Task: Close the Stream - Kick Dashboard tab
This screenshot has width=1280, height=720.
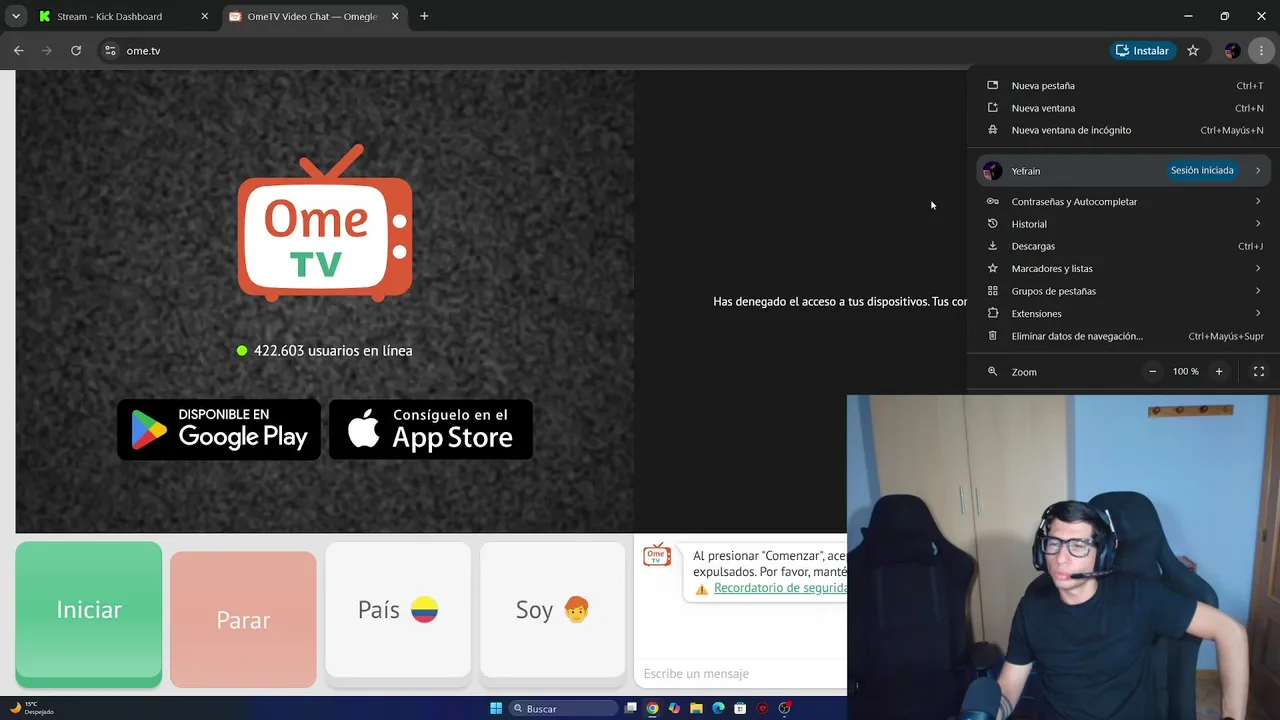Action: [x=205, y=16]
